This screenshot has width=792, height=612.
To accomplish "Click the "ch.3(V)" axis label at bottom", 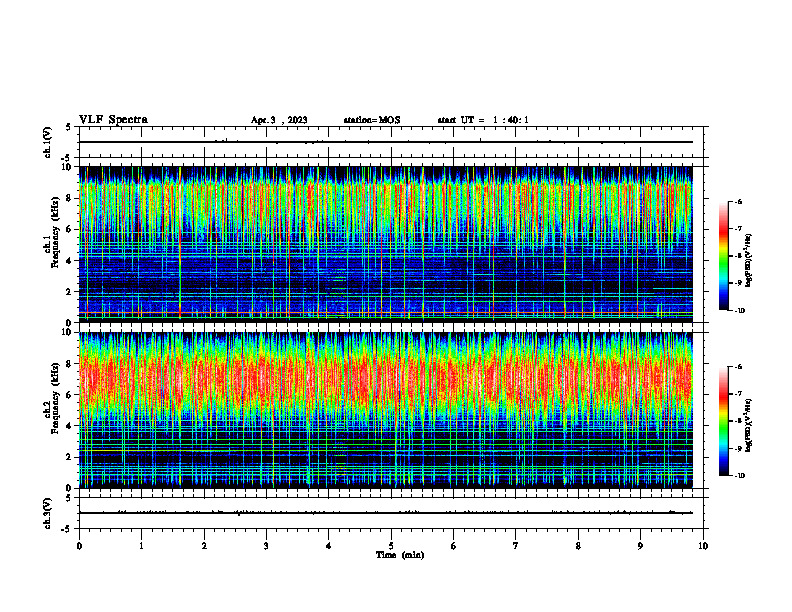I will click(x=48, y=513).
